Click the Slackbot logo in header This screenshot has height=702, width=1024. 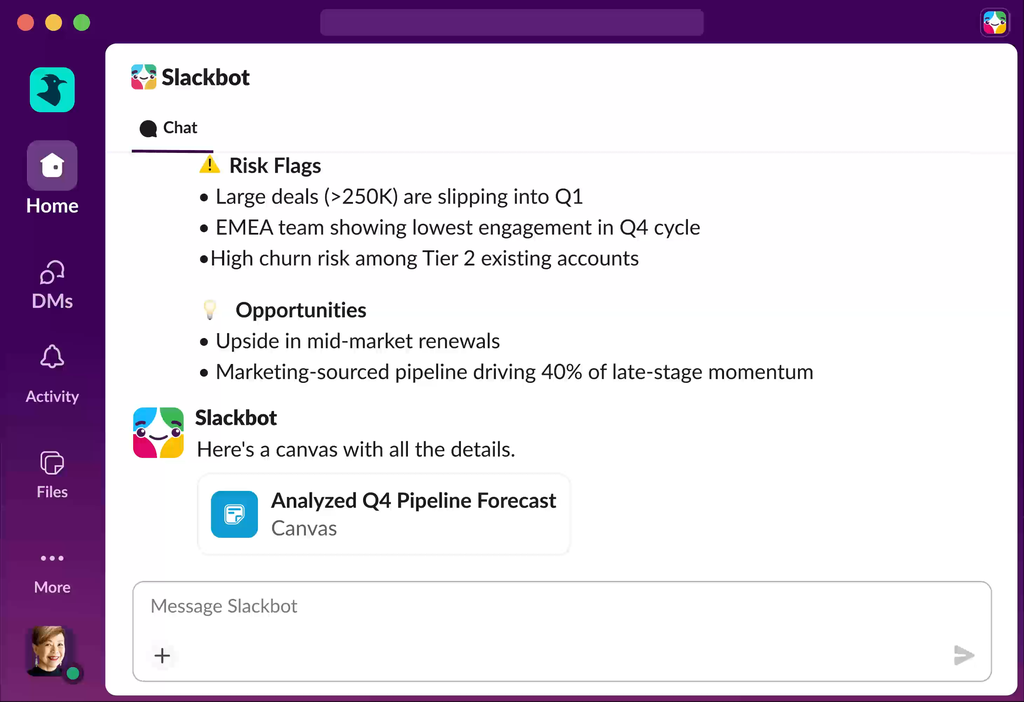[x=144, y=77]
